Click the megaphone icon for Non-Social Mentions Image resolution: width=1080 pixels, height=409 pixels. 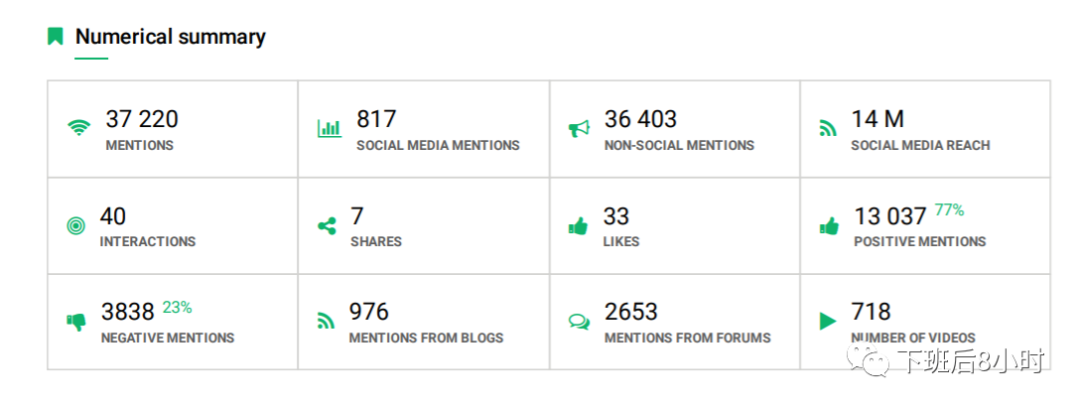[x=579, y=129]
